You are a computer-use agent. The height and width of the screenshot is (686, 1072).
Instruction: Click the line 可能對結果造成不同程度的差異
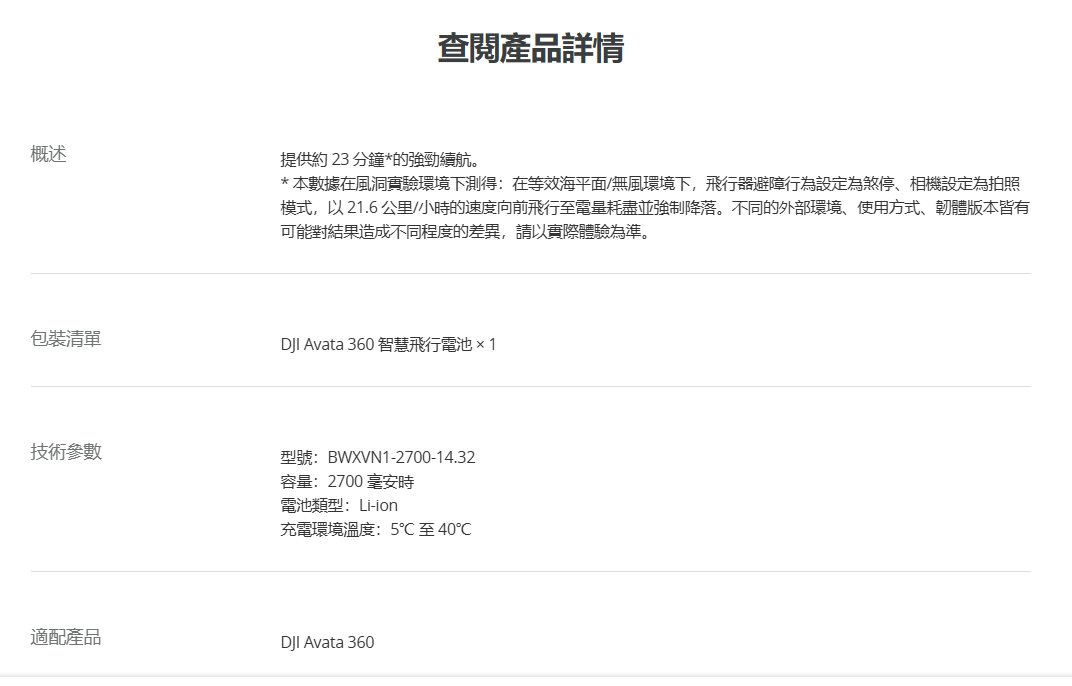pyautogui.click(x=467, y=232)
